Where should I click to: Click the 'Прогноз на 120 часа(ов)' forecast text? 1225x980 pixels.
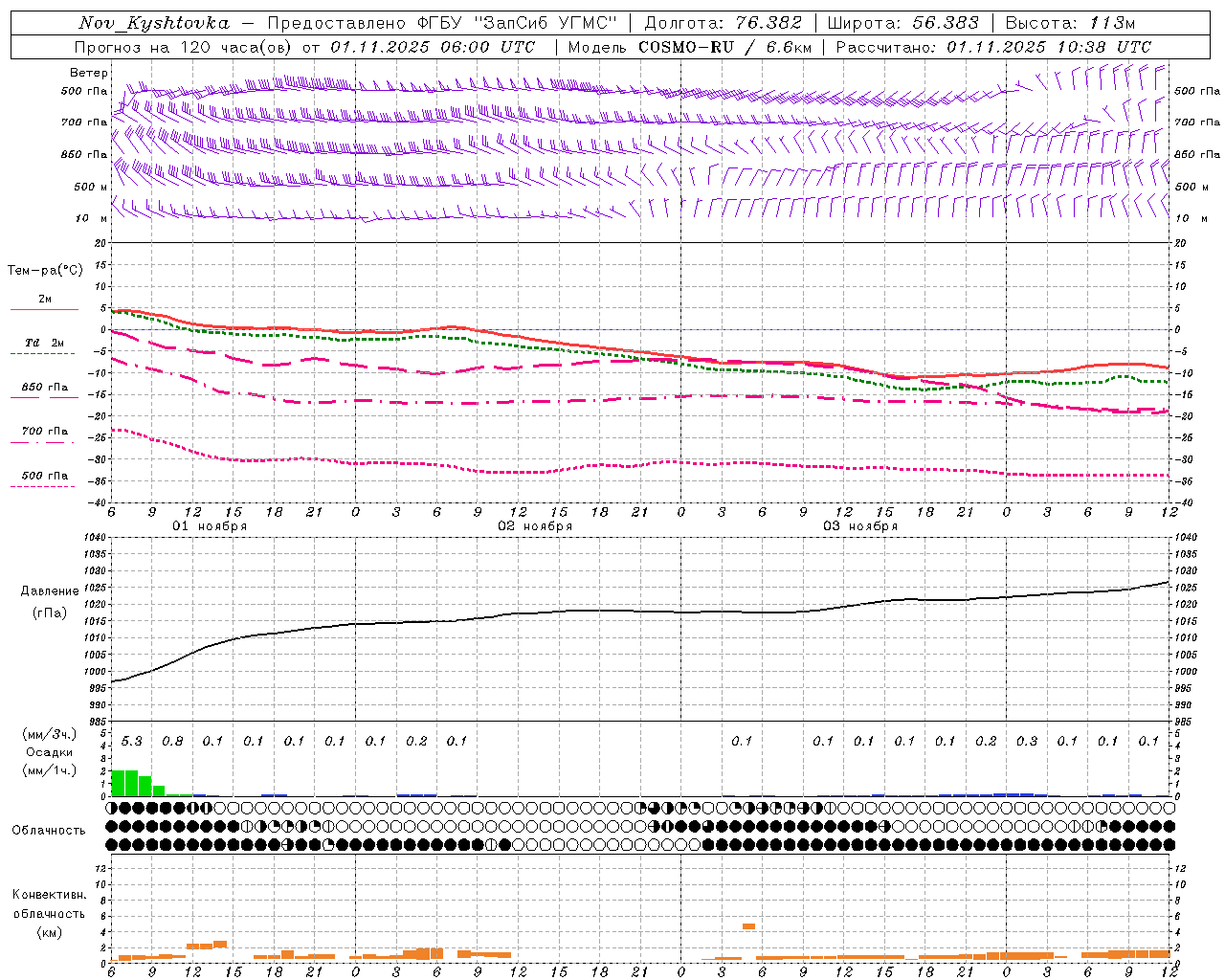185,47
